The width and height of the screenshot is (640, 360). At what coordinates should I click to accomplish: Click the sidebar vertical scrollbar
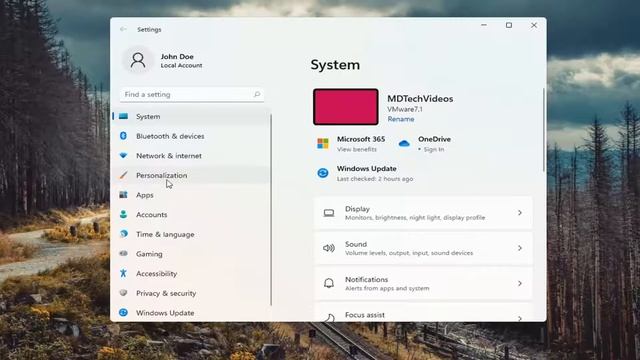(x=271, y=210)
